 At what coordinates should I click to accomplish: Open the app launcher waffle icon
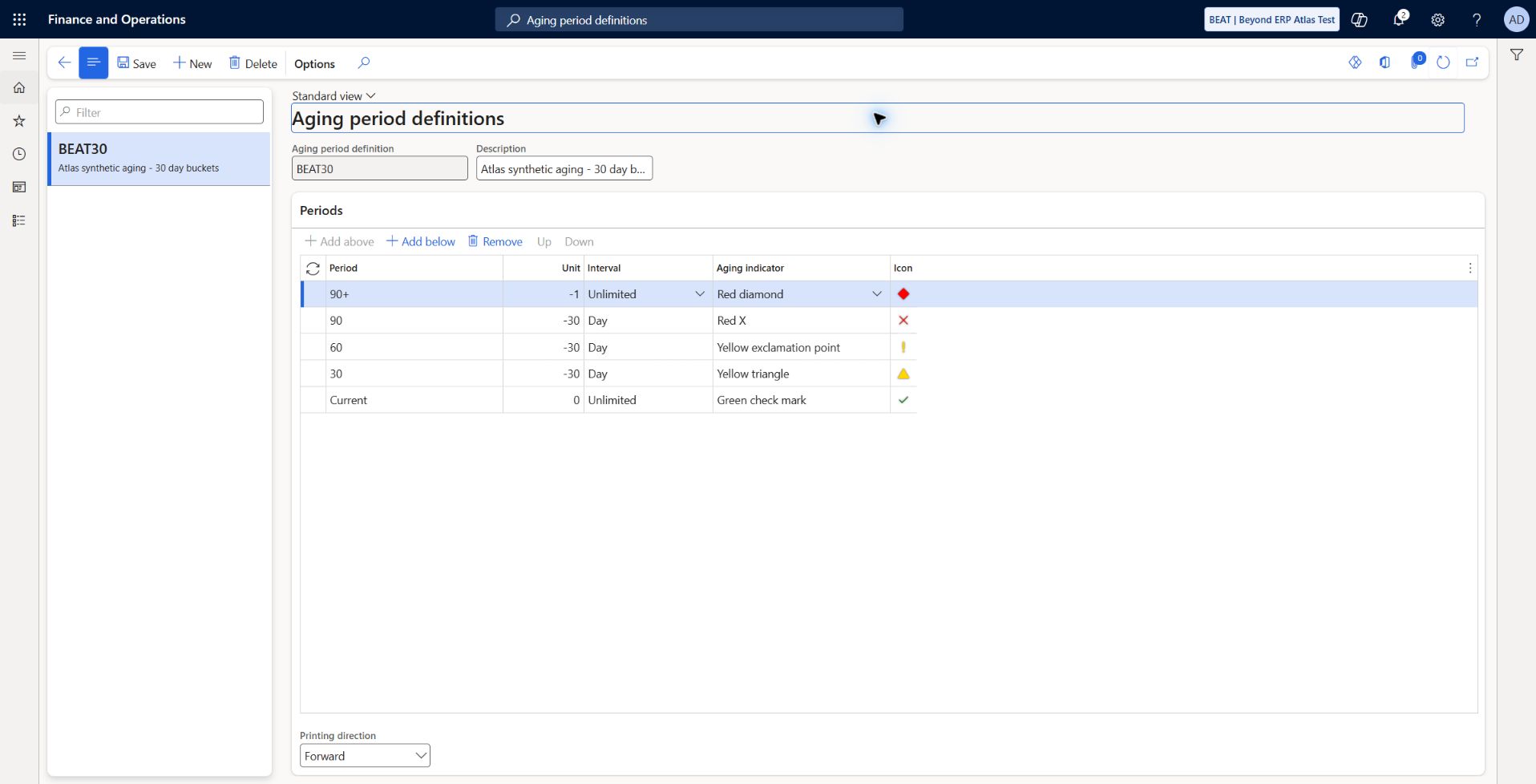click(19, 19)
